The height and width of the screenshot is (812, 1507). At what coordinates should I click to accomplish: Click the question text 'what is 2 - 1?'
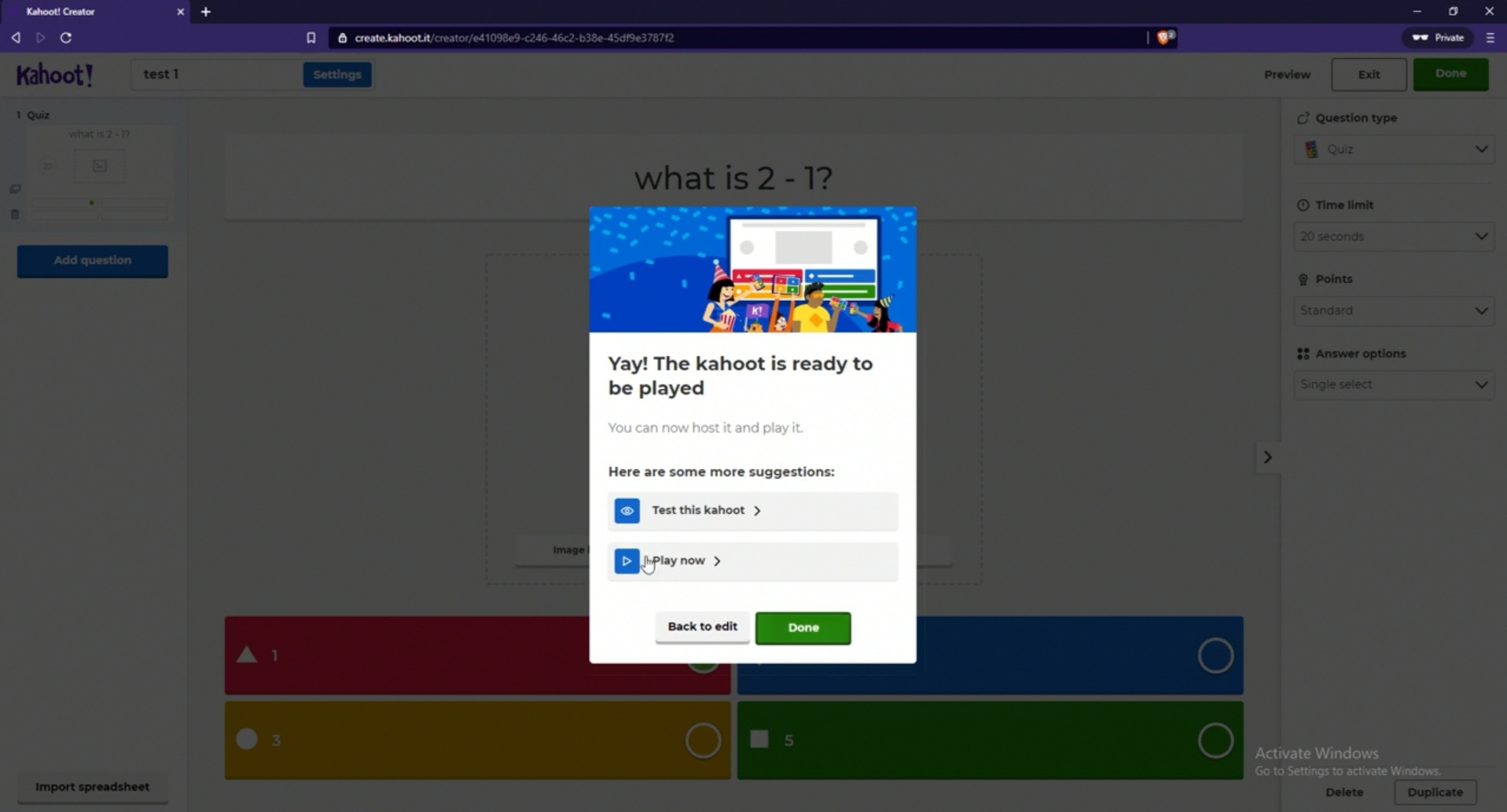(x=733, y=178)
